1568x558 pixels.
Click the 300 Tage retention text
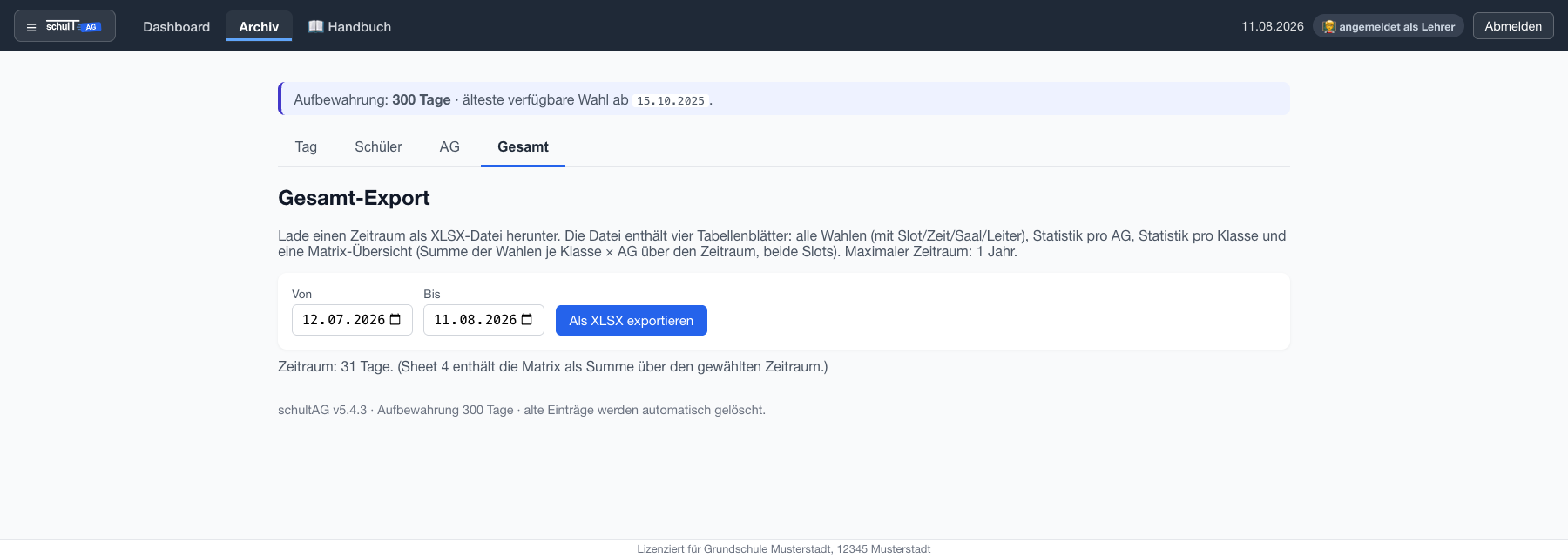click(422, 99)
